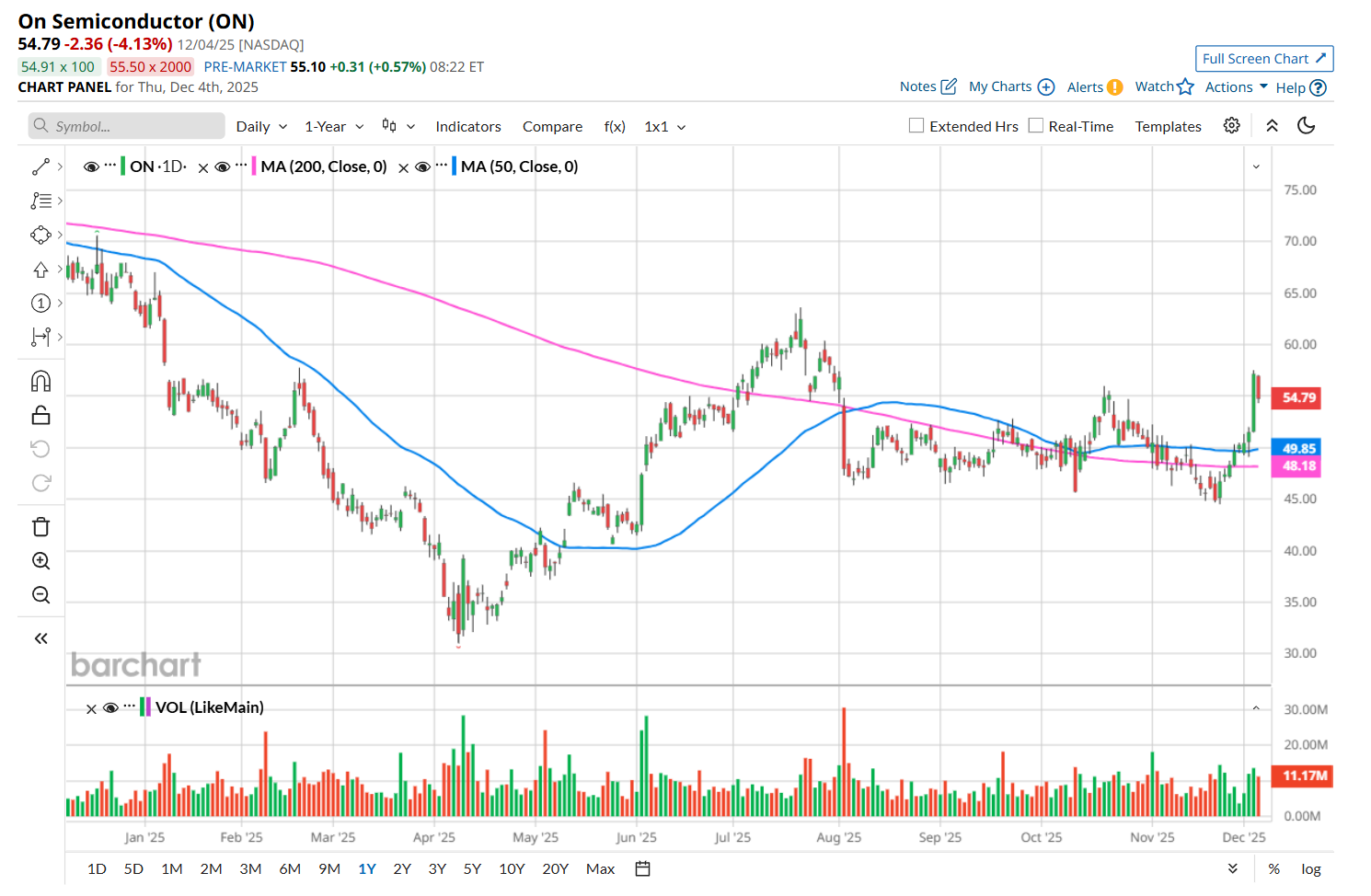This screenshot has width=1371, height=896.
Task: Open the 1-Year period dropdown
Action: pos(334,127)
